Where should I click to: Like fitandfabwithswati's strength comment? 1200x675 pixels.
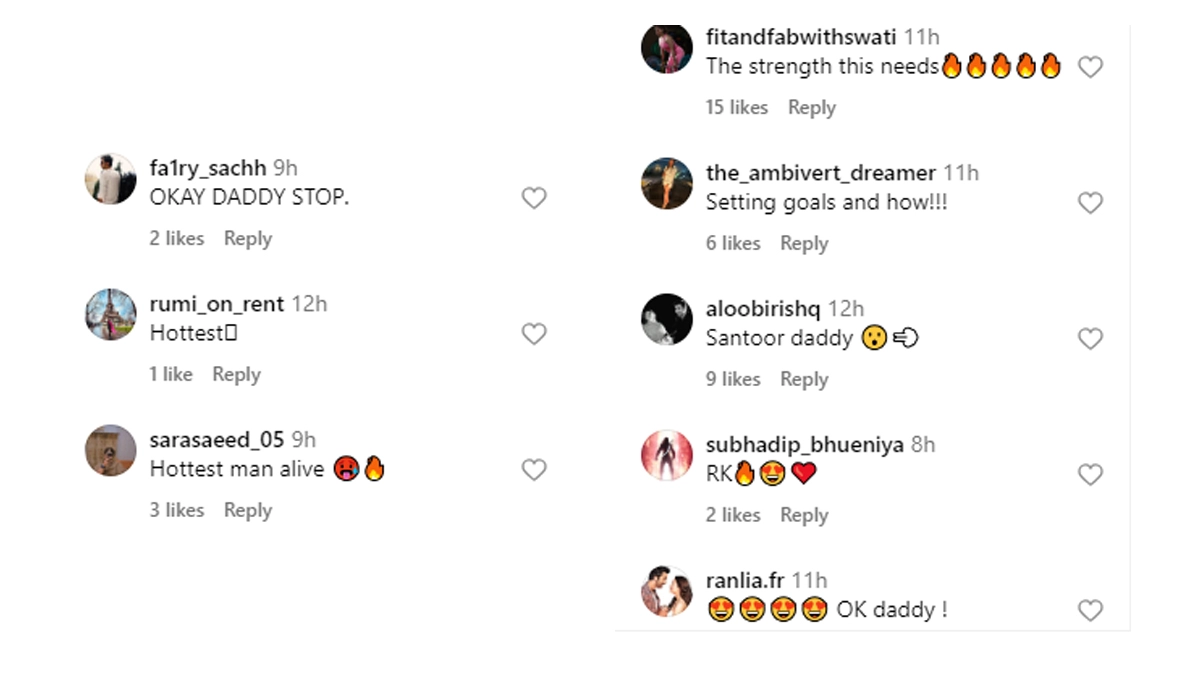pos(1090,67)
